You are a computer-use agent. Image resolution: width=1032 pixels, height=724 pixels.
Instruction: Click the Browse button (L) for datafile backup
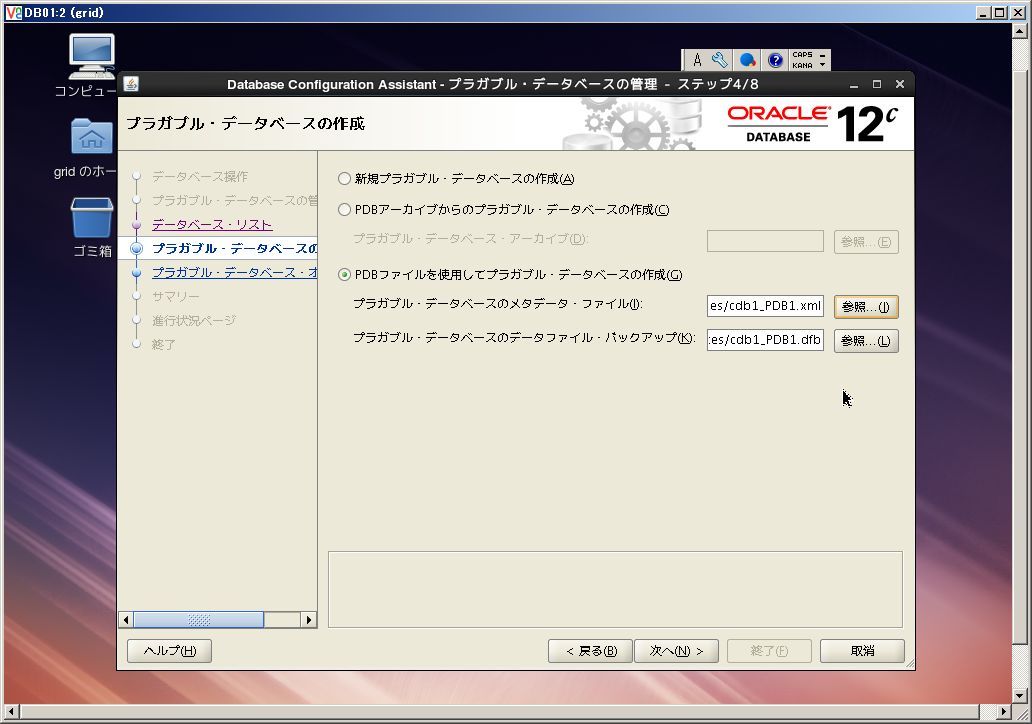point(865,341)
